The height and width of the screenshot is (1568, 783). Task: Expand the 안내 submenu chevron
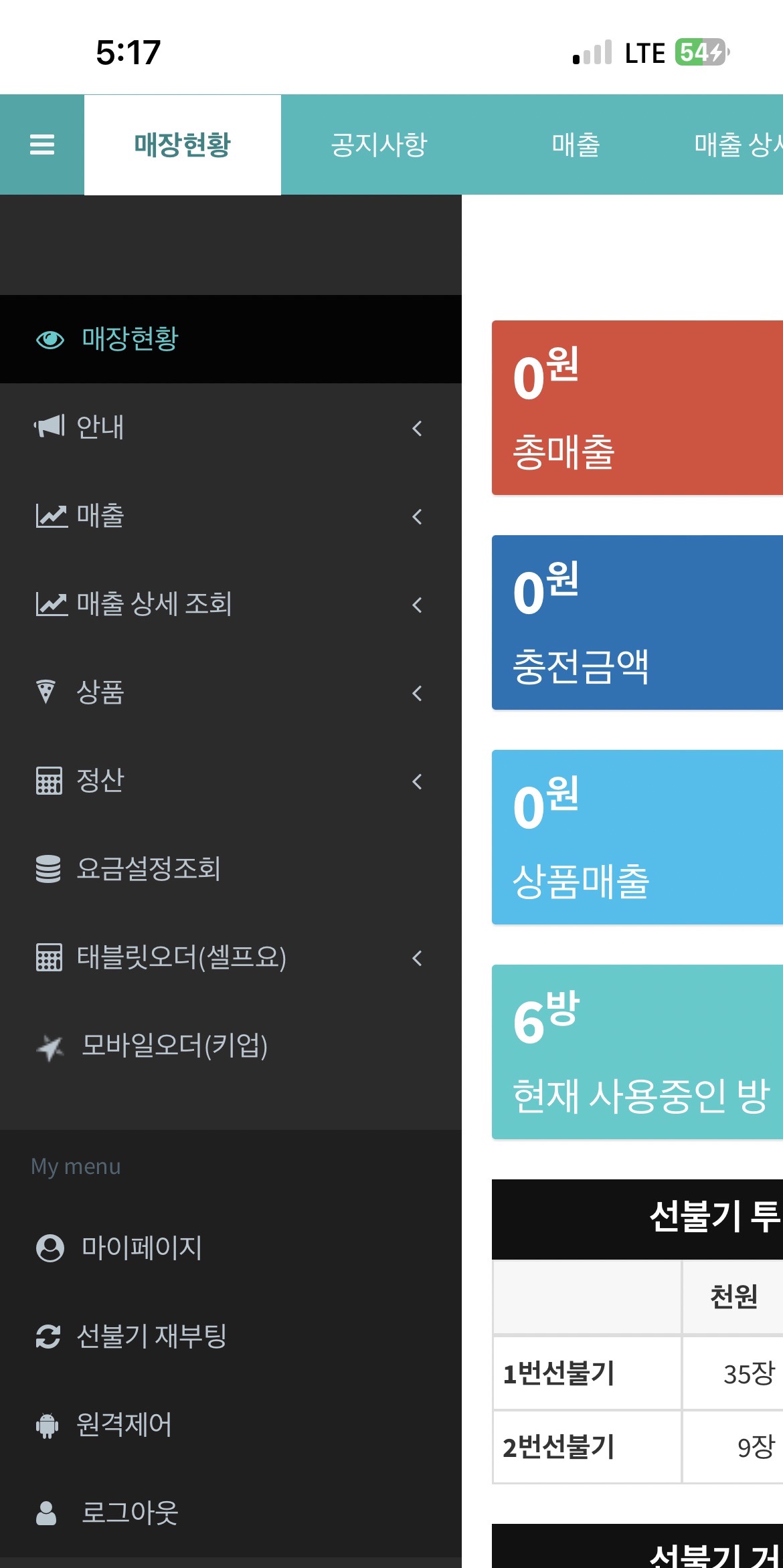coord(417,428)
